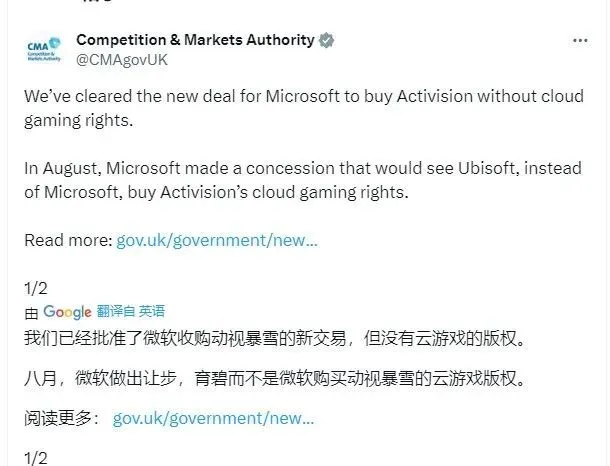
Task: Click the CMA profile avatar logo
Action: coord(46,49)
